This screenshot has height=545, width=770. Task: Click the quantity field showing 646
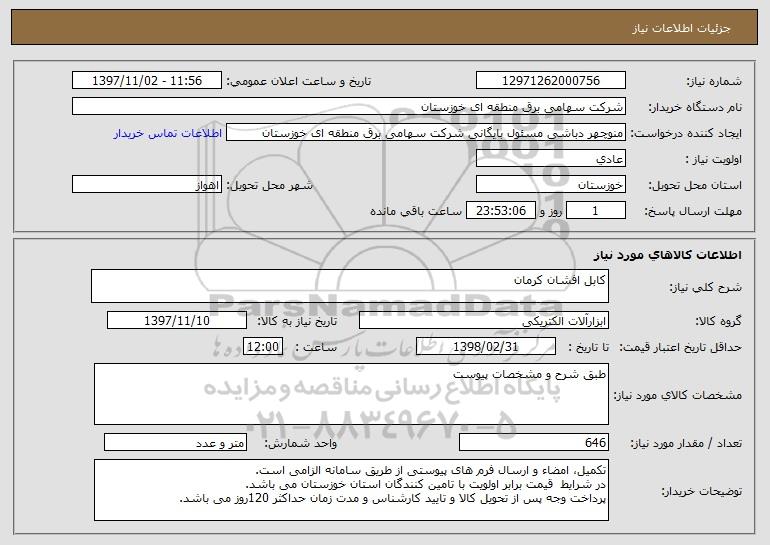[534, 442]
